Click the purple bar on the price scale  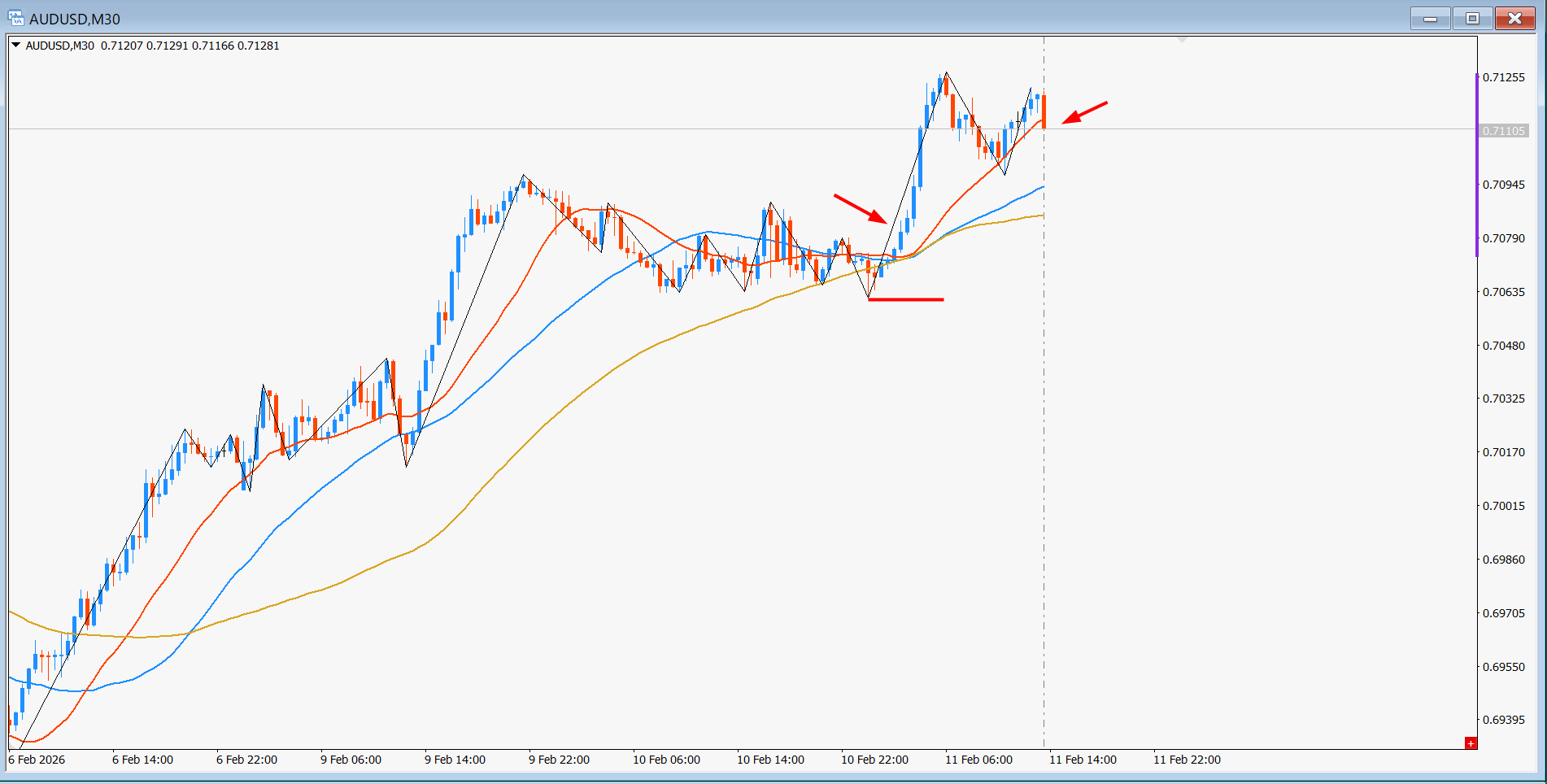pos(1477,165)
